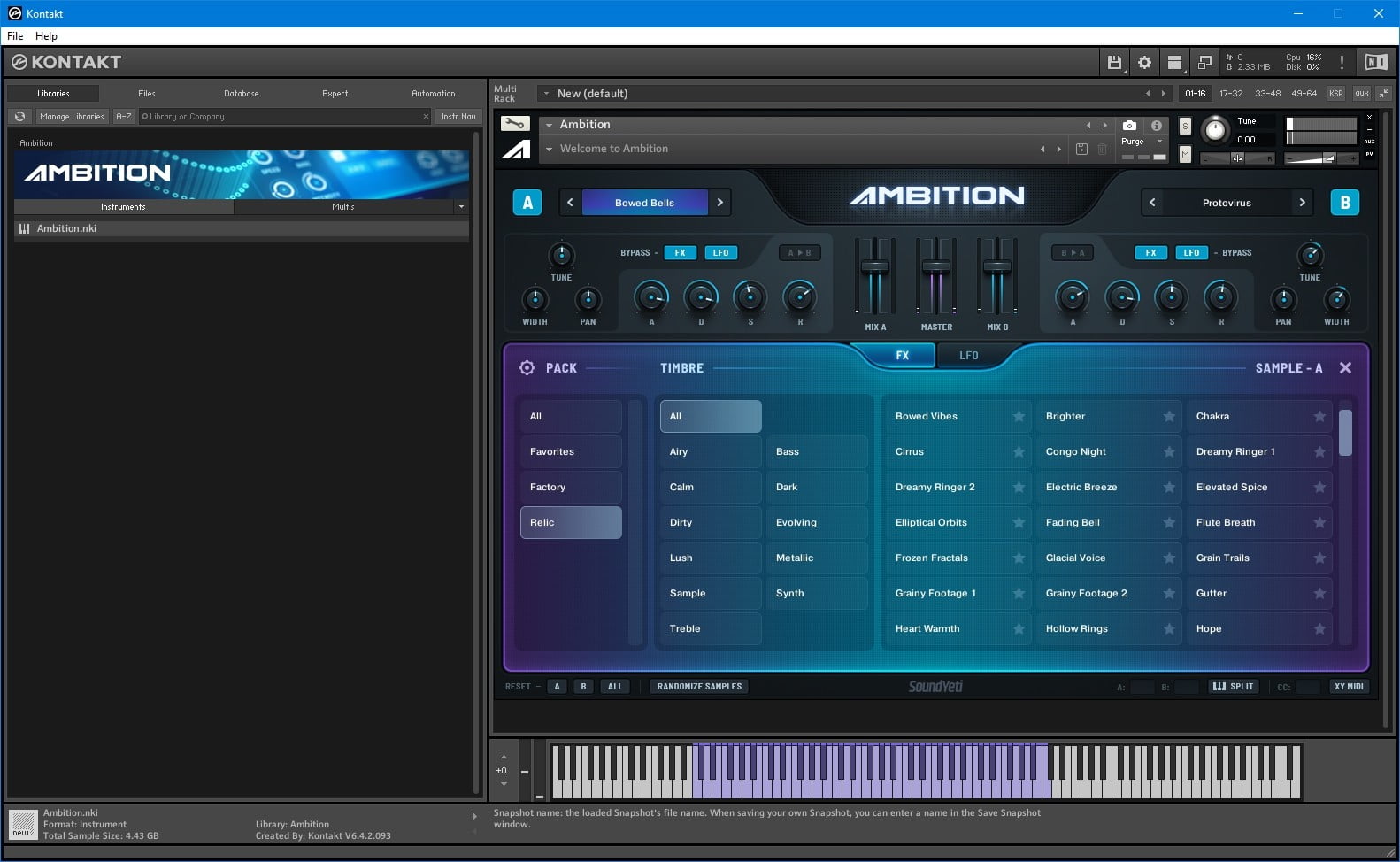
Task: Click the save floppy disk icon
Action: tap(1114, 62)
